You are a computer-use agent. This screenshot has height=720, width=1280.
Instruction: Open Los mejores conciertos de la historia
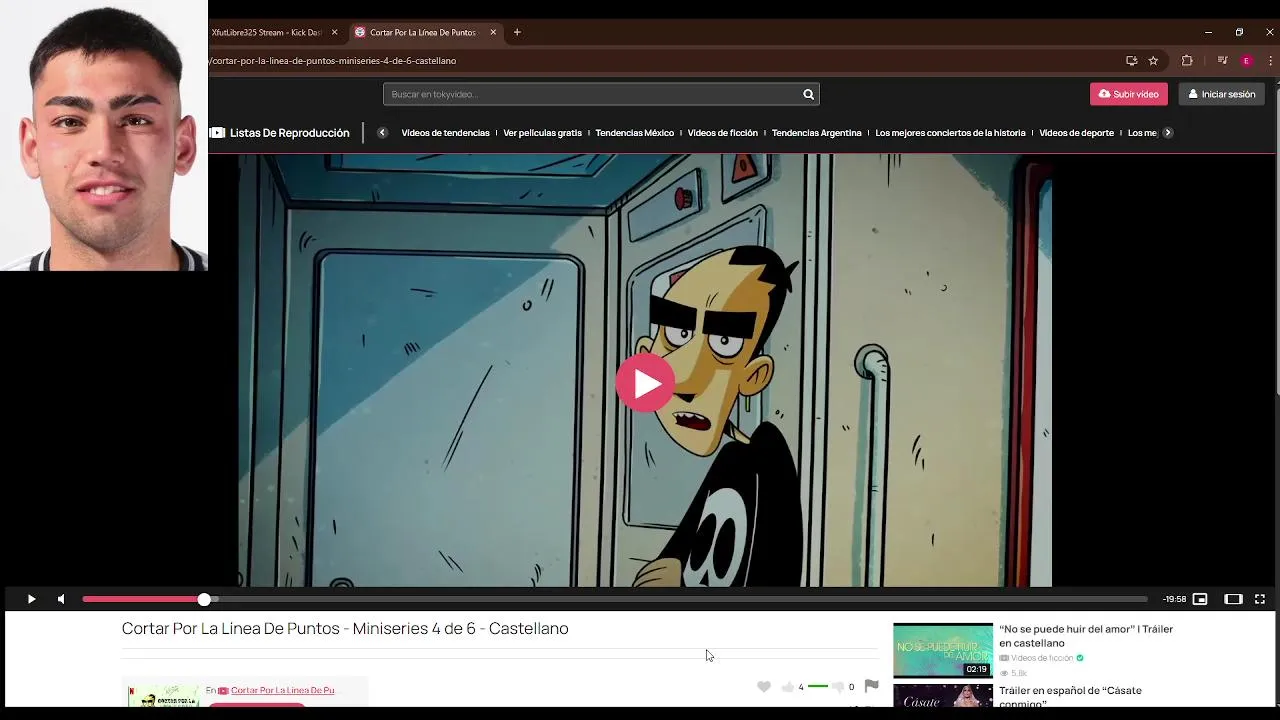click(x=950, y=133)
